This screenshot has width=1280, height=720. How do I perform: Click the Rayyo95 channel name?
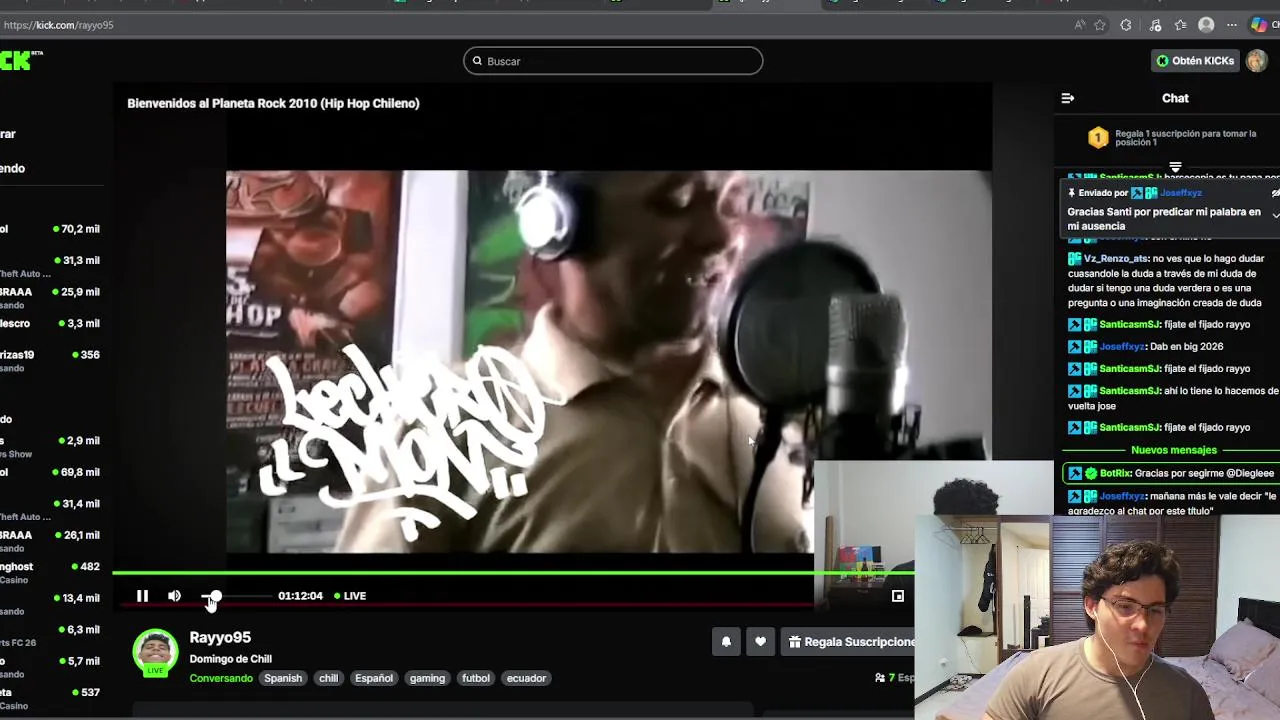(220, 637)
